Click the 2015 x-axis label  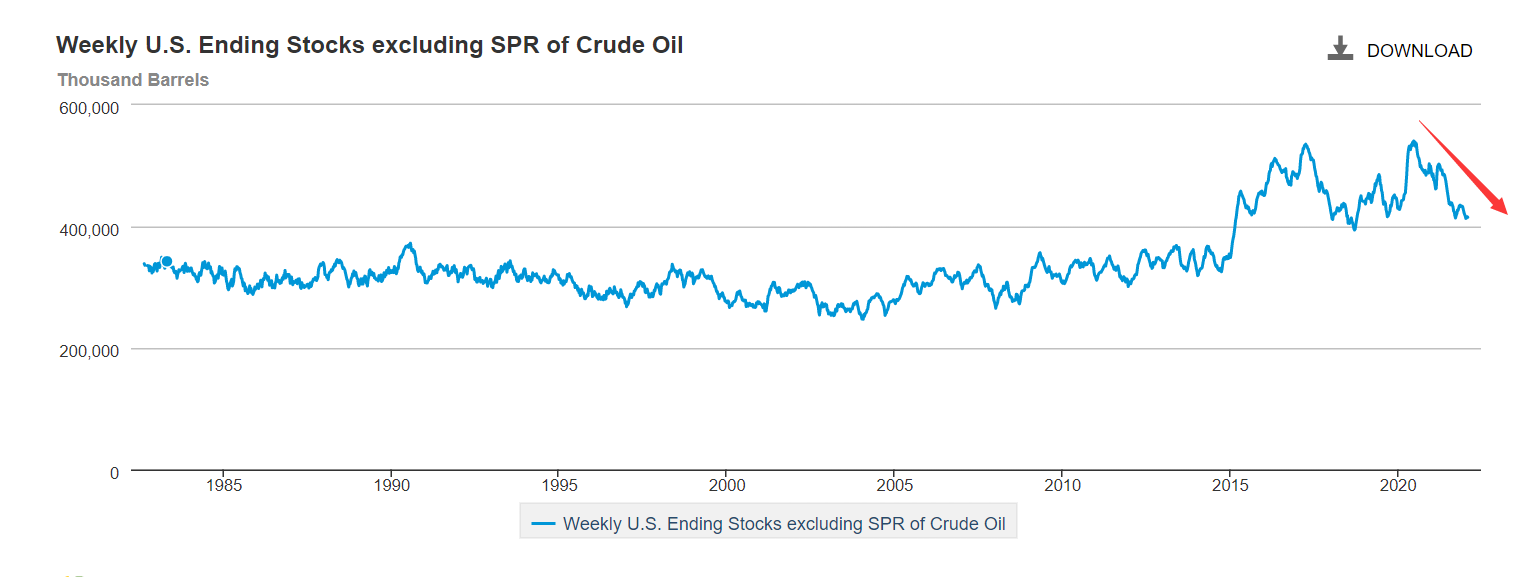pyautogui.click(x=1230, y=486)
